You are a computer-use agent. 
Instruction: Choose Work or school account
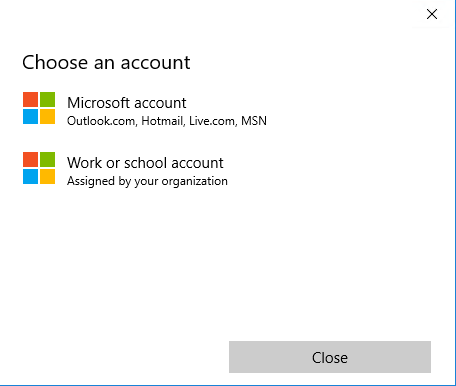[125, 168]
